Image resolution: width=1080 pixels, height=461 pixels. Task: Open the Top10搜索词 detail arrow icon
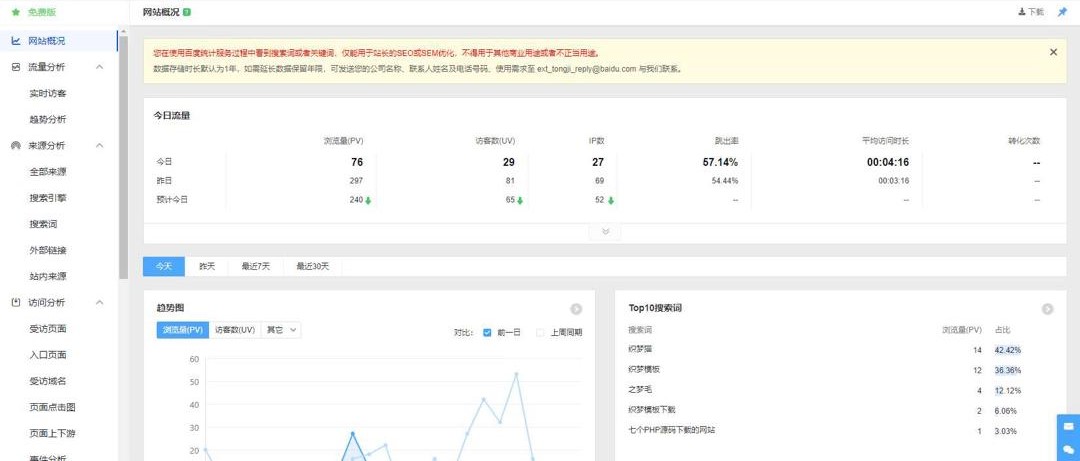[1047, 309]
